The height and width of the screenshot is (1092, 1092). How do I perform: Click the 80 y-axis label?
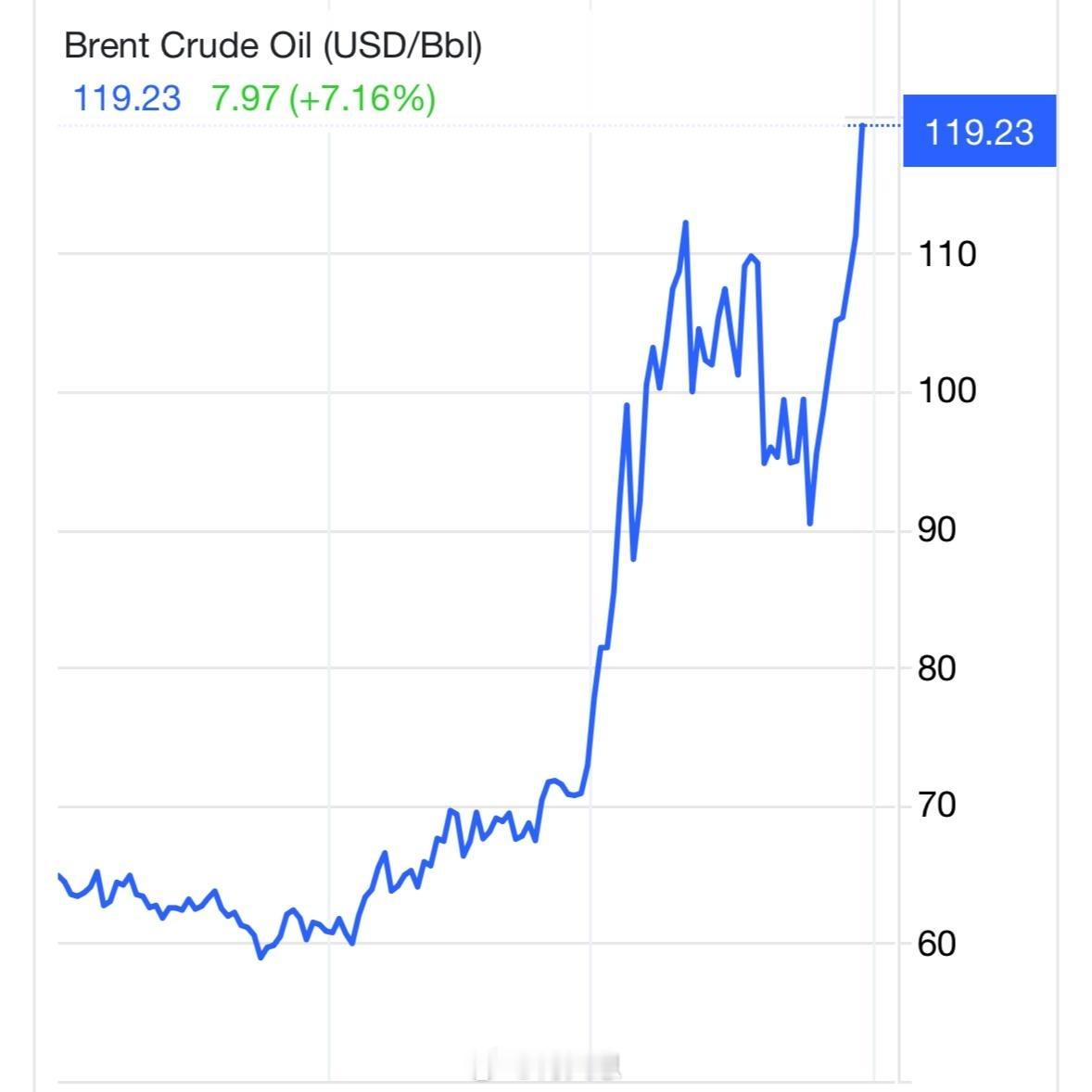coord(936,668)
